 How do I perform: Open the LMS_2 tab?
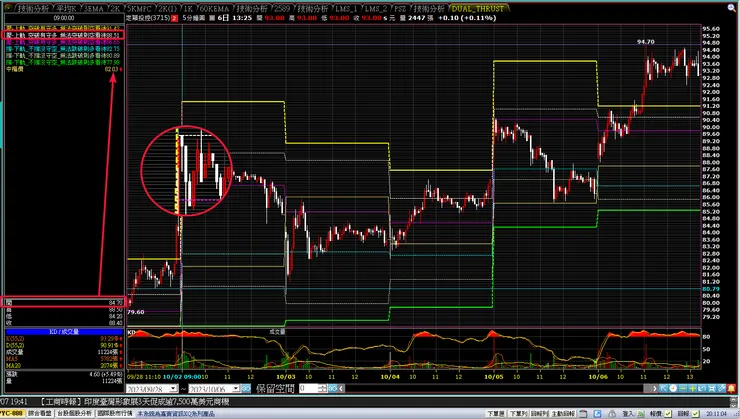(x=376, y=8)
